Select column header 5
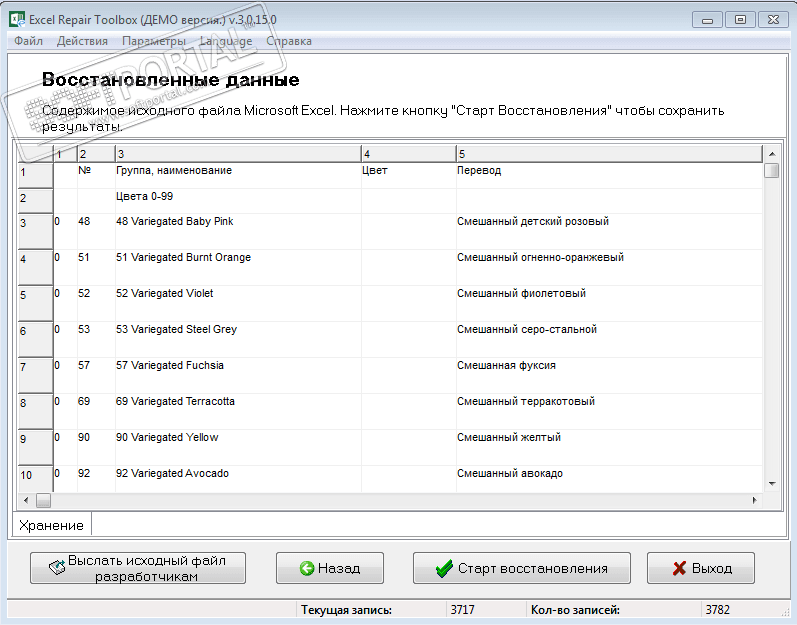The image size is (797, 625). (609, 154)
